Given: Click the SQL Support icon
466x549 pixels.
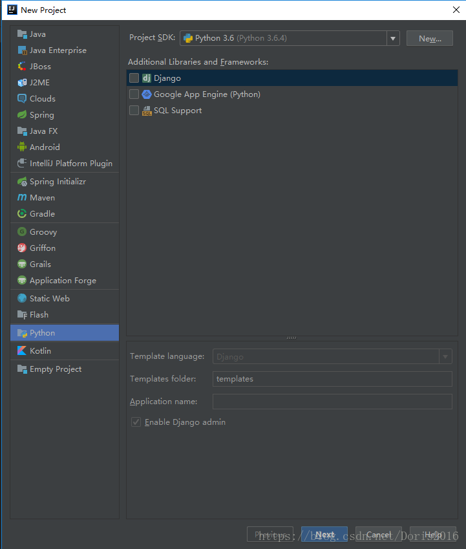Looking at the screenshot, I should tap(146, 111).
